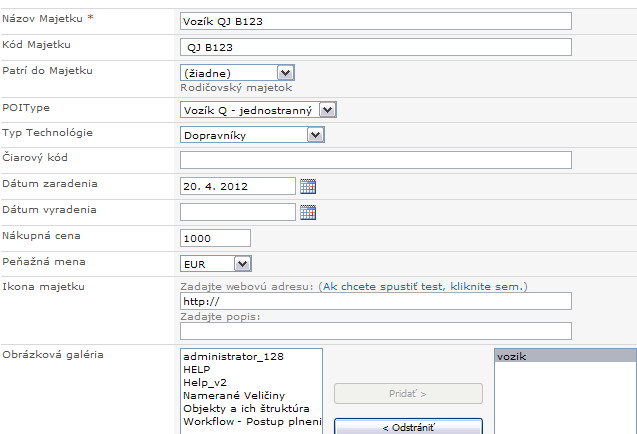637x434 pixels.
Task: Open calendar picker for Dátum vyradenia
Action: coord(308,213)
